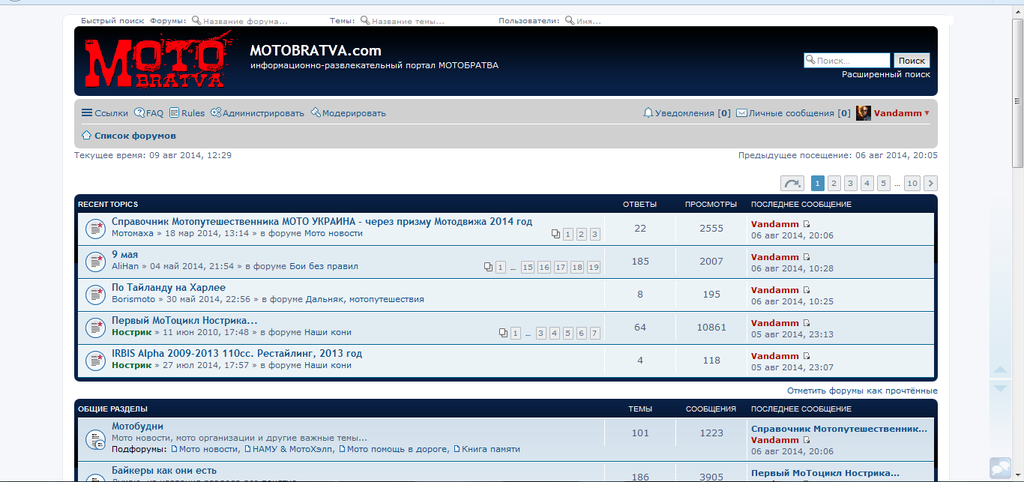Click the 9 мая topic unread icon

(x=94, y=261)
